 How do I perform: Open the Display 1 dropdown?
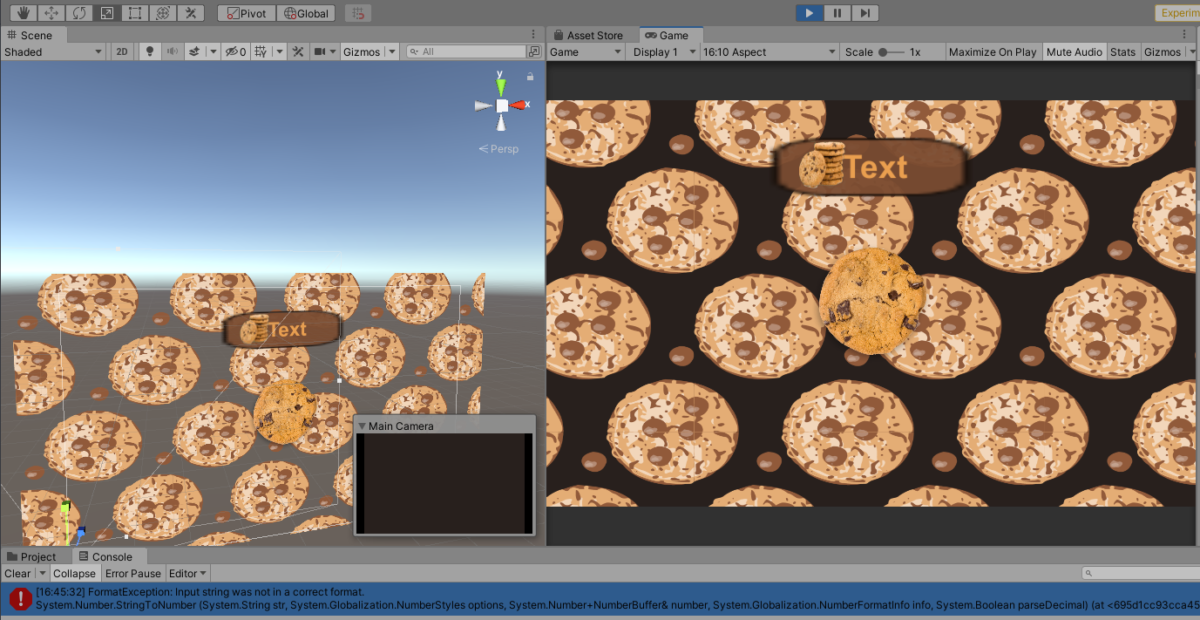tap(662, 51)
